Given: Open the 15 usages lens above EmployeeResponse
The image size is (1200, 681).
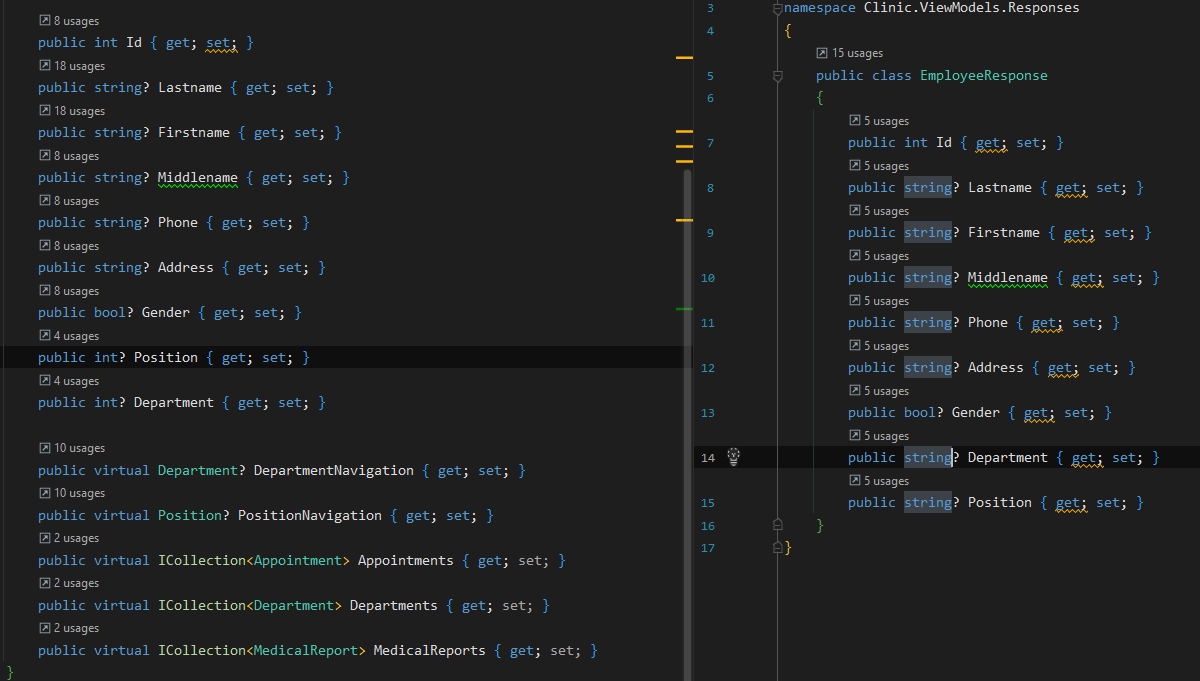Looking at the screenshot, I should click(x=850, y=53).
